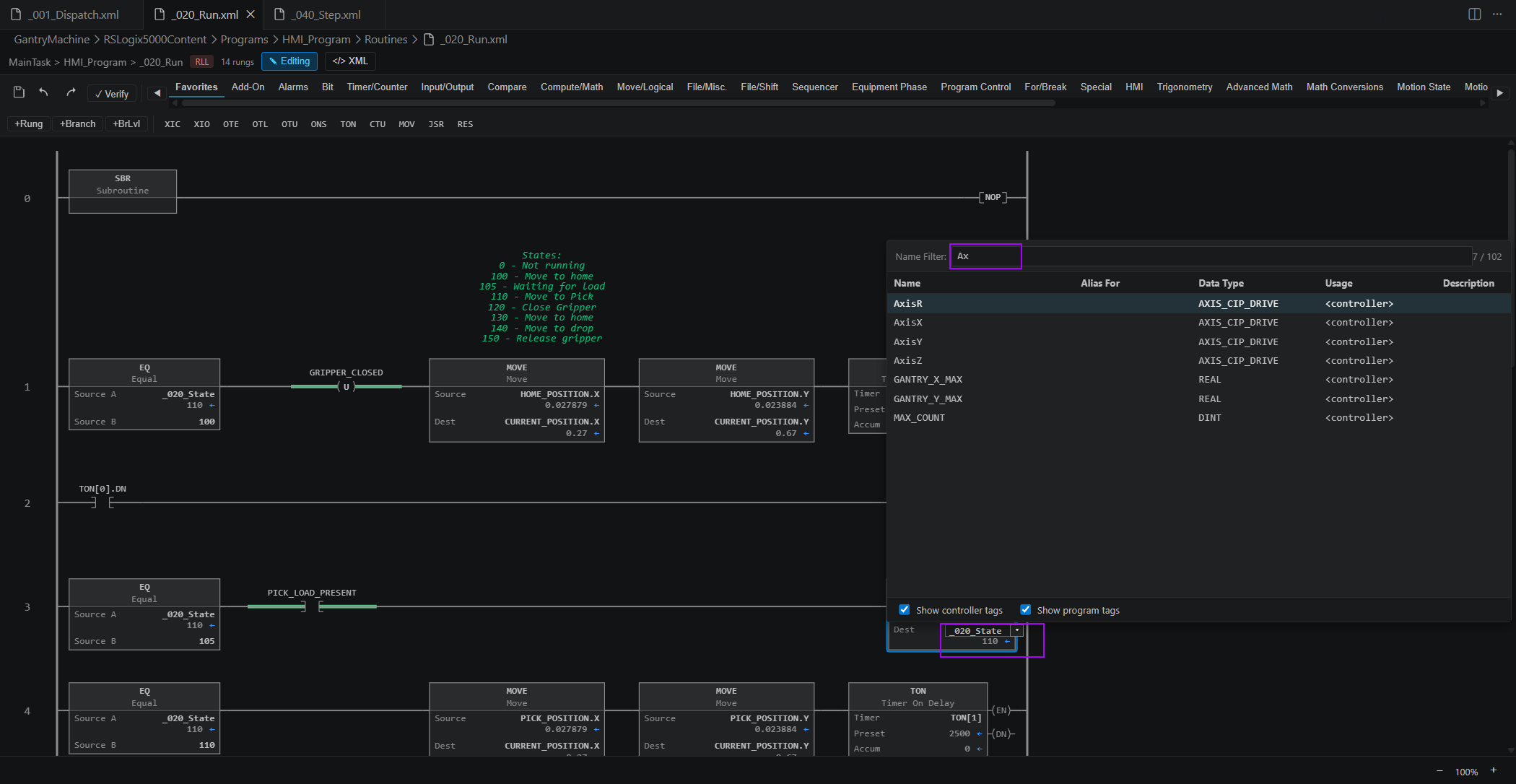Select the Program Control instruction tab
The width and height of the screenshot is (1516, 784).
tap(975, 87)
